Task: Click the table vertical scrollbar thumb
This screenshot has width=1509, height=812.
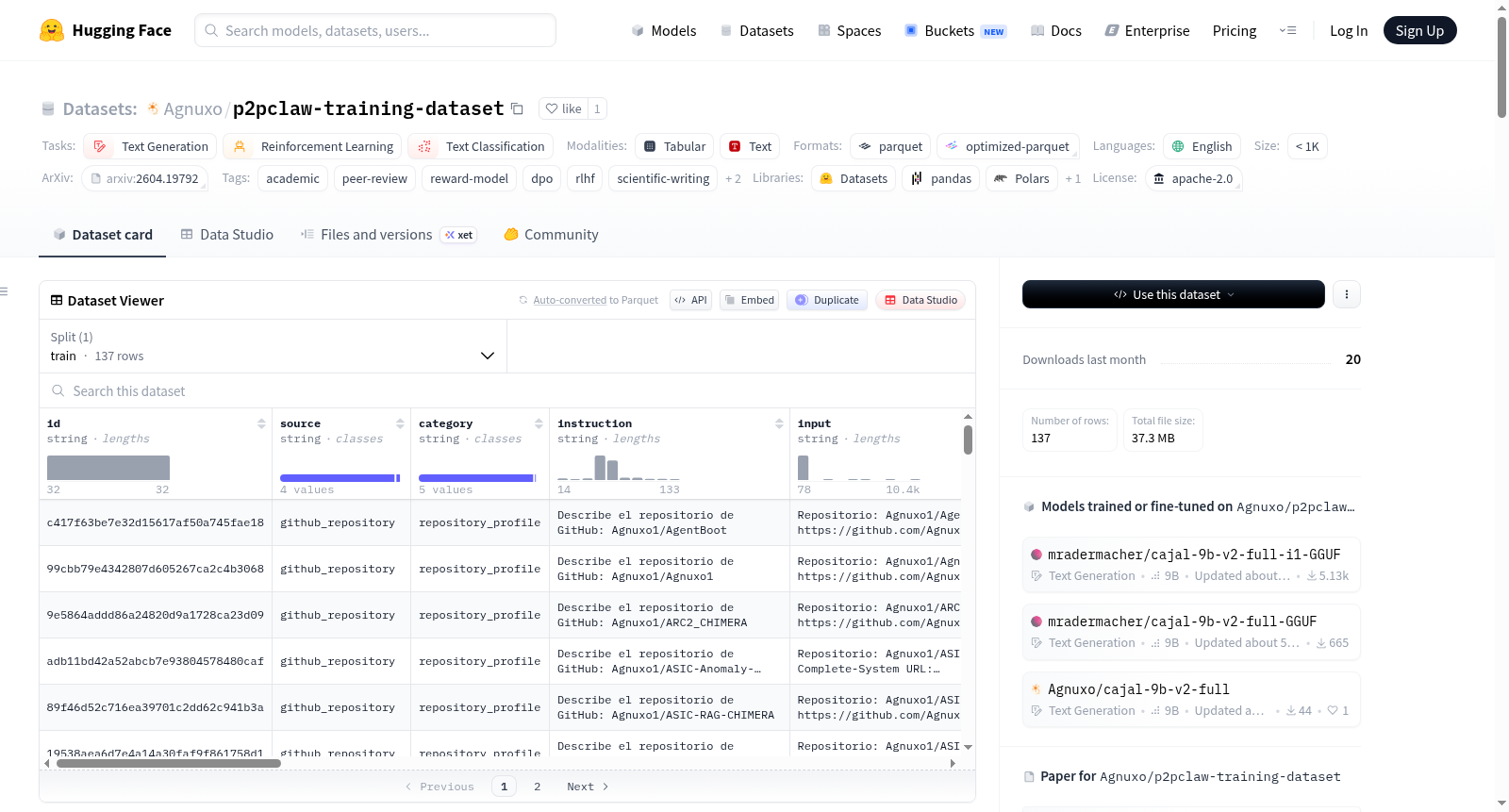Action: point(968,439)
